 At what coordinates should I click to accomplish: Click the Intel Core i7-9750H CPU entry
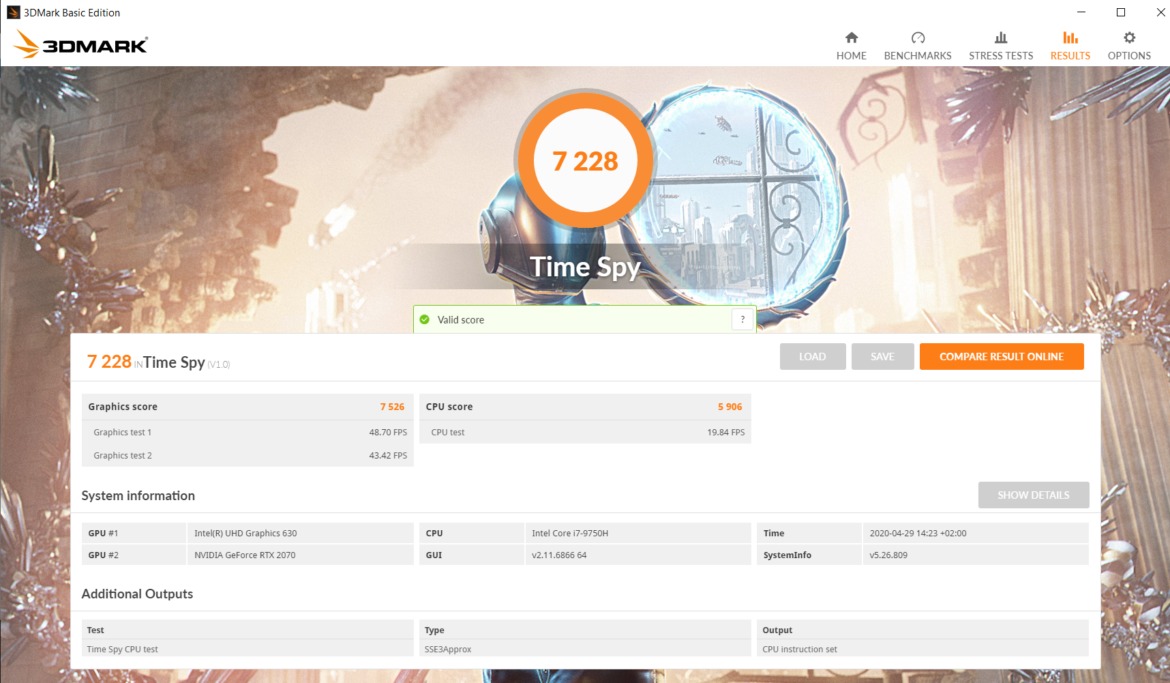click(x=570, y=534)
